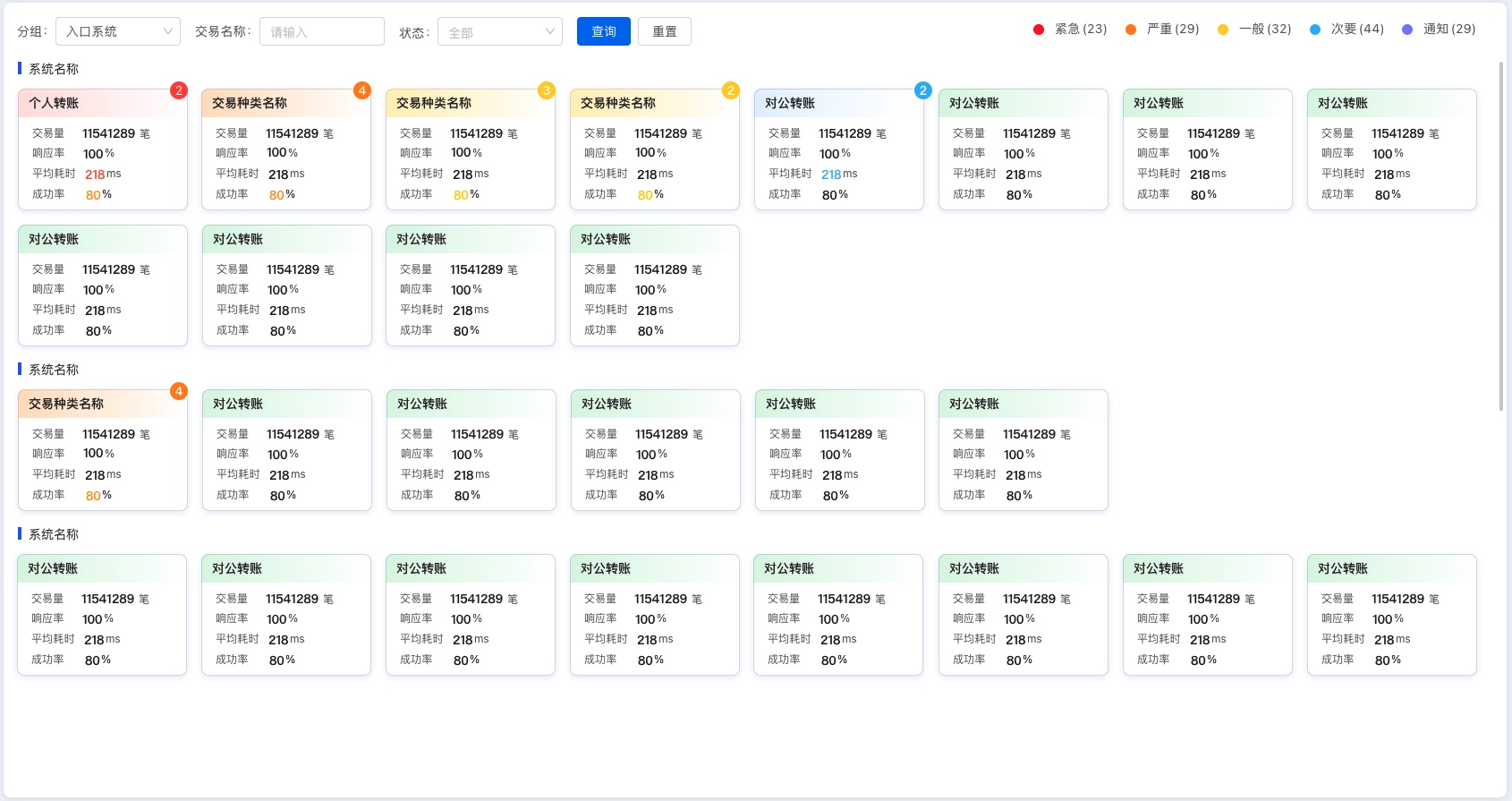Click the red badge 2 on 个人转账 card
This screenshot has height=801, width=1512.
(179, 90)
